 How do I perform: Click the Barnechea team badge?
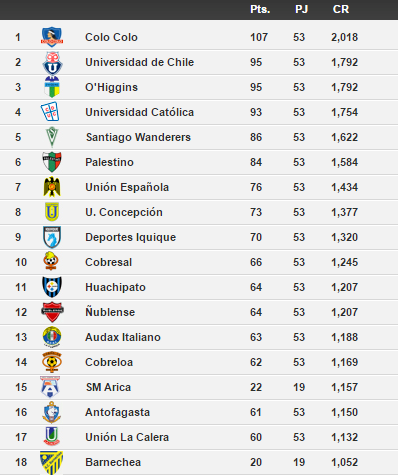click(52, 463)
